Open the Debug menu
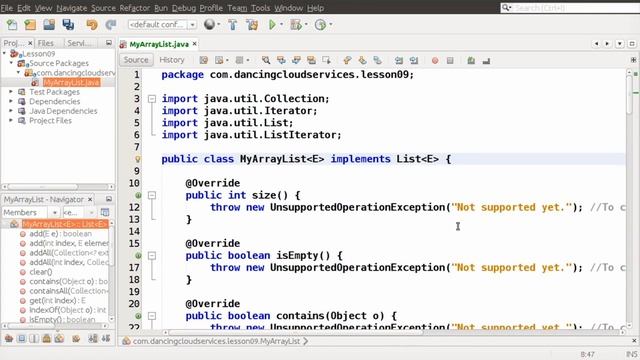 [x=184, y=8]
